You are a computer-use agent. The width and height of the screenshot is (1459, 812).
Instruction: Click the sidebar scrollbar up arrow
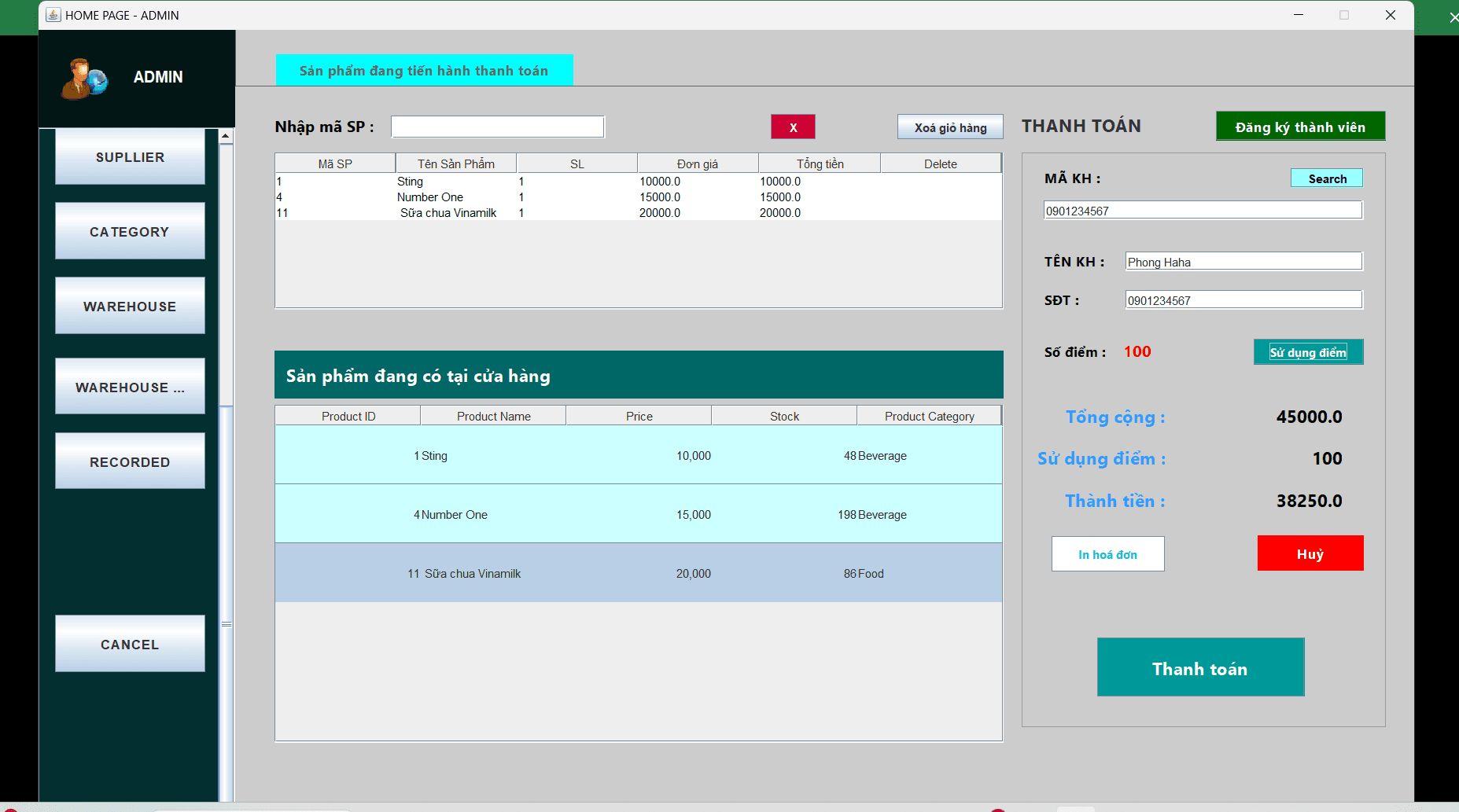226,137
